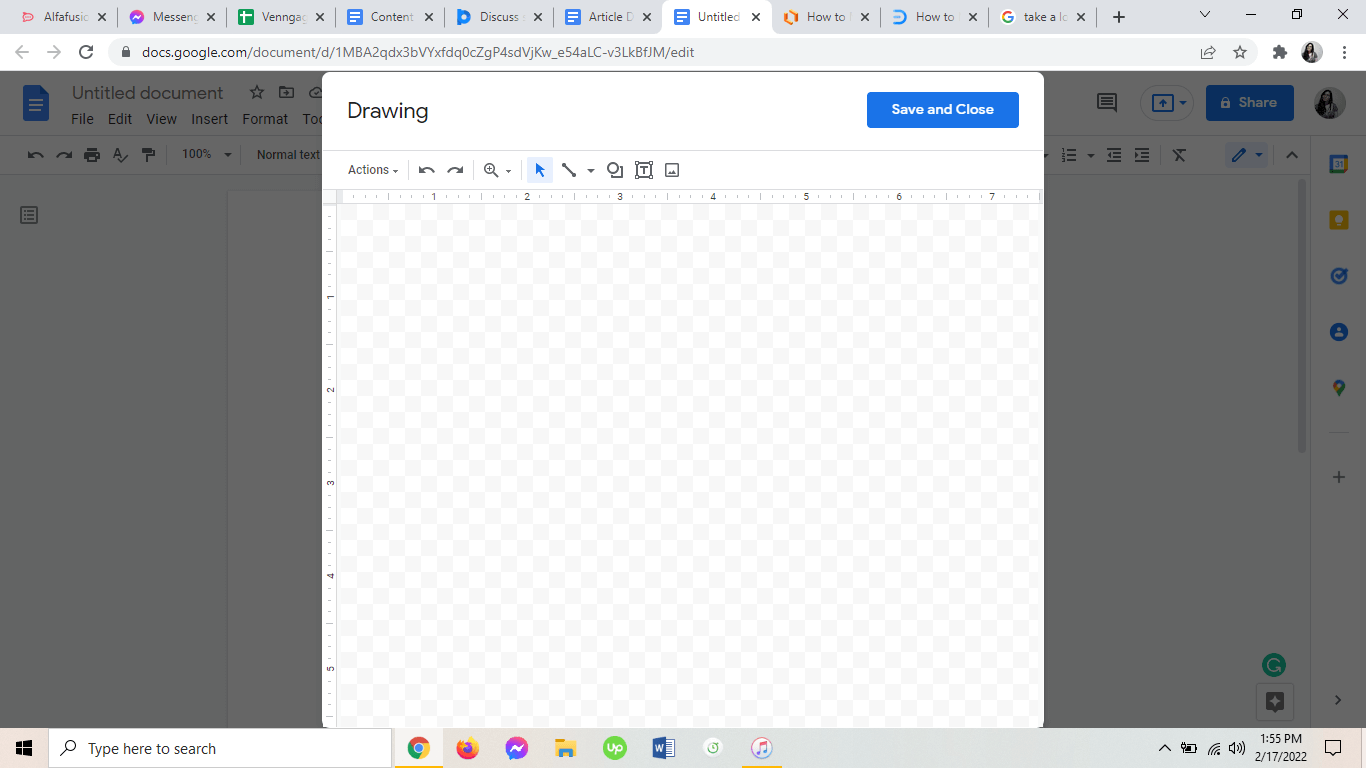Bookmark this page with the star icon

point(1240,52)
